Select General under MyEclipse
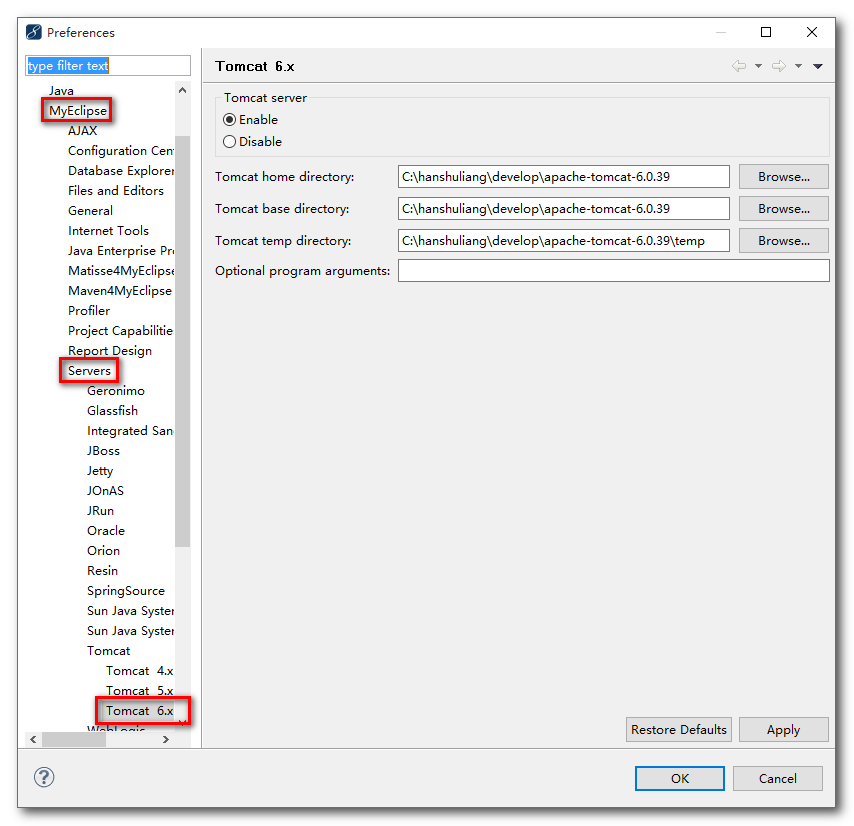This screenshot has width=854, height=826. (x=90, y=211)
